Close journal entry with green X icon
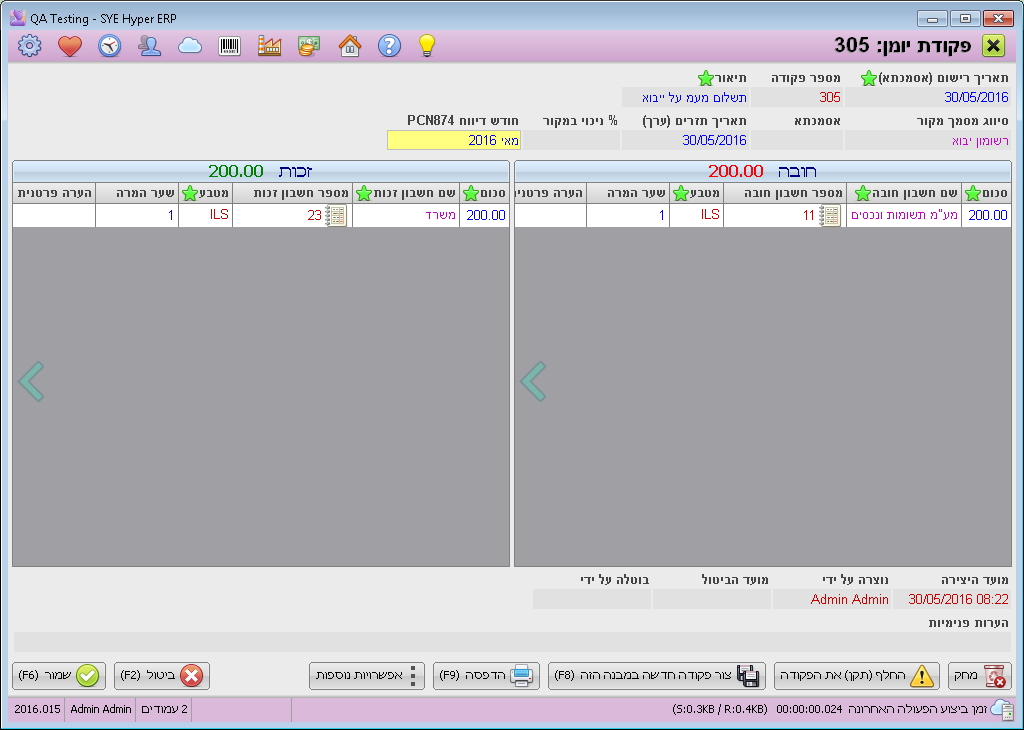 (x=993, y=46)
